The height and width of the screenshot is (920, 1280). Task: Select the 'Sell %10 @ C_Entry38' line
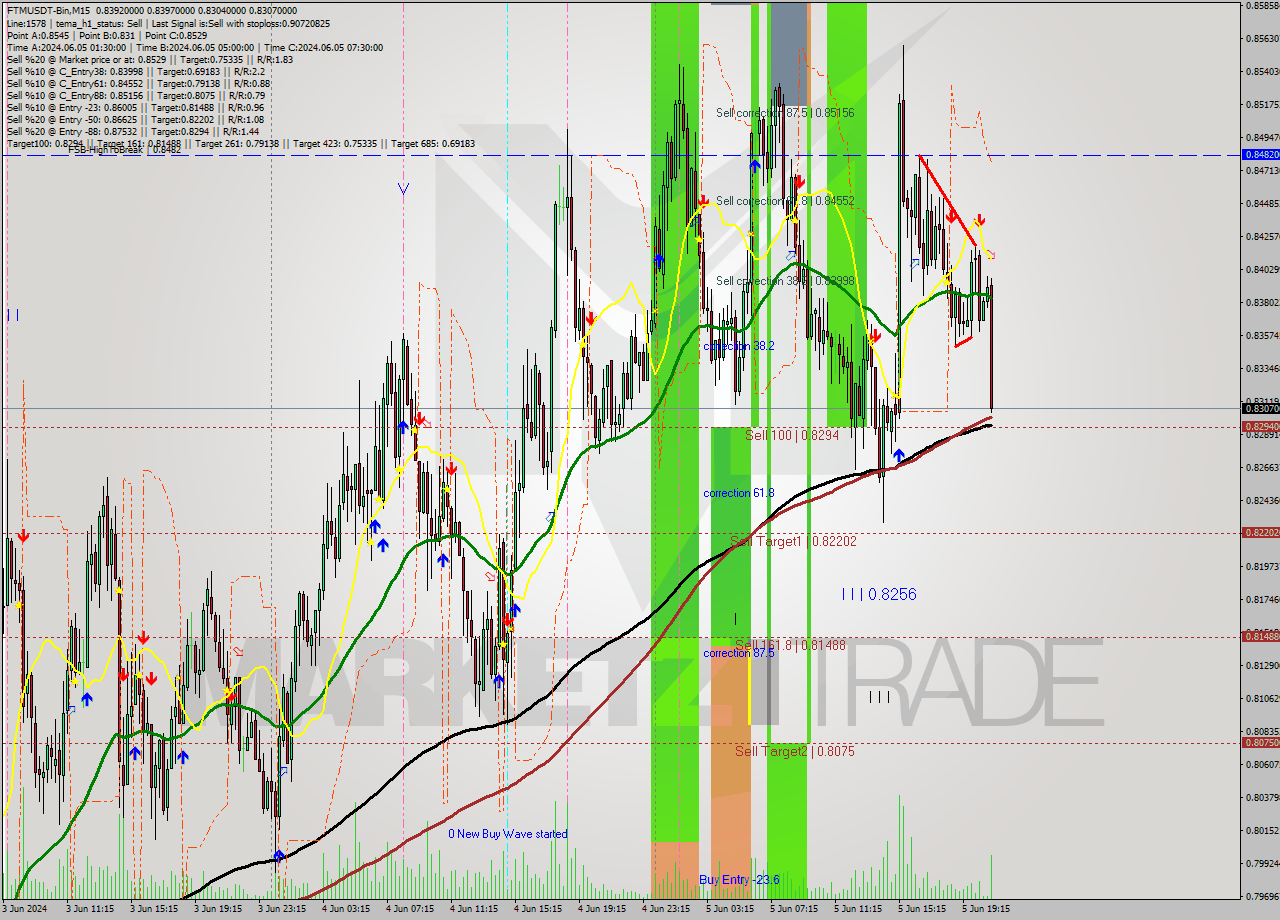pos(136,71)
